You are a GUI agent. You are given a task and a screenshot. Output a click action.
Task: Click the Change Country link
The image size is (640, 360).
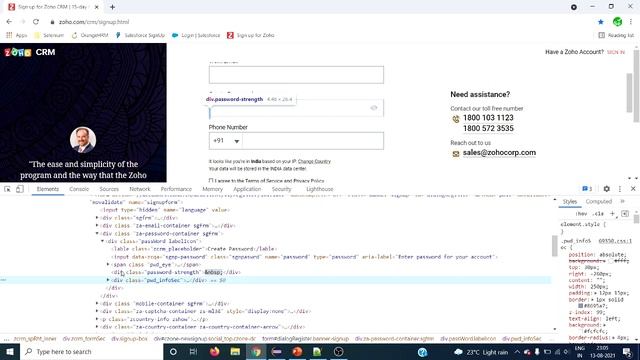pyautogui.click(x=314, y=161)
